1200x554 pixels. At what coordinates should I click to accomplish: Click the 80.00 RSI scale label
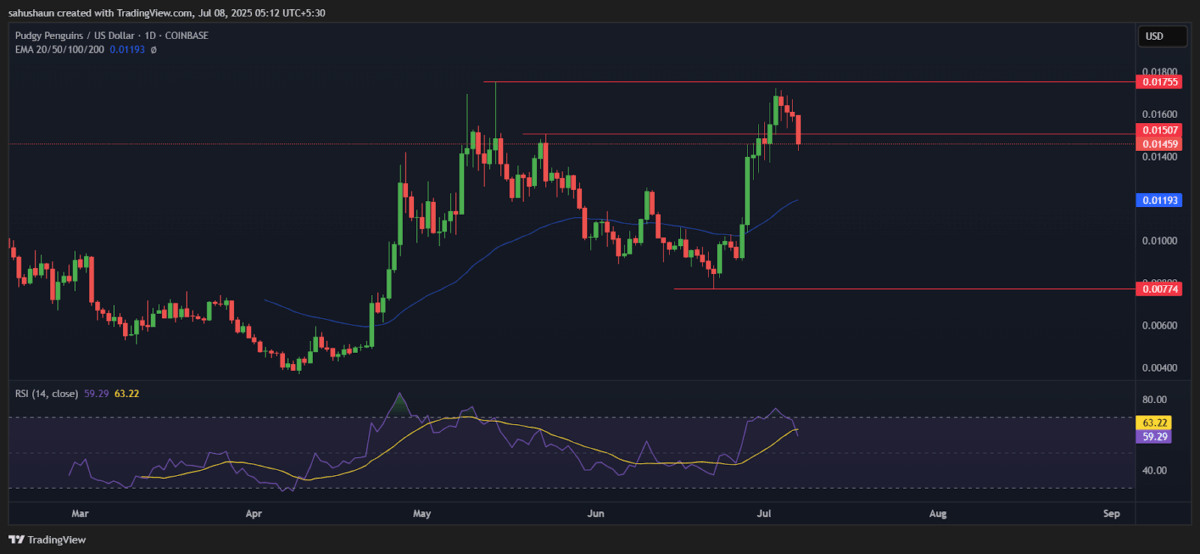[1154, 400]
